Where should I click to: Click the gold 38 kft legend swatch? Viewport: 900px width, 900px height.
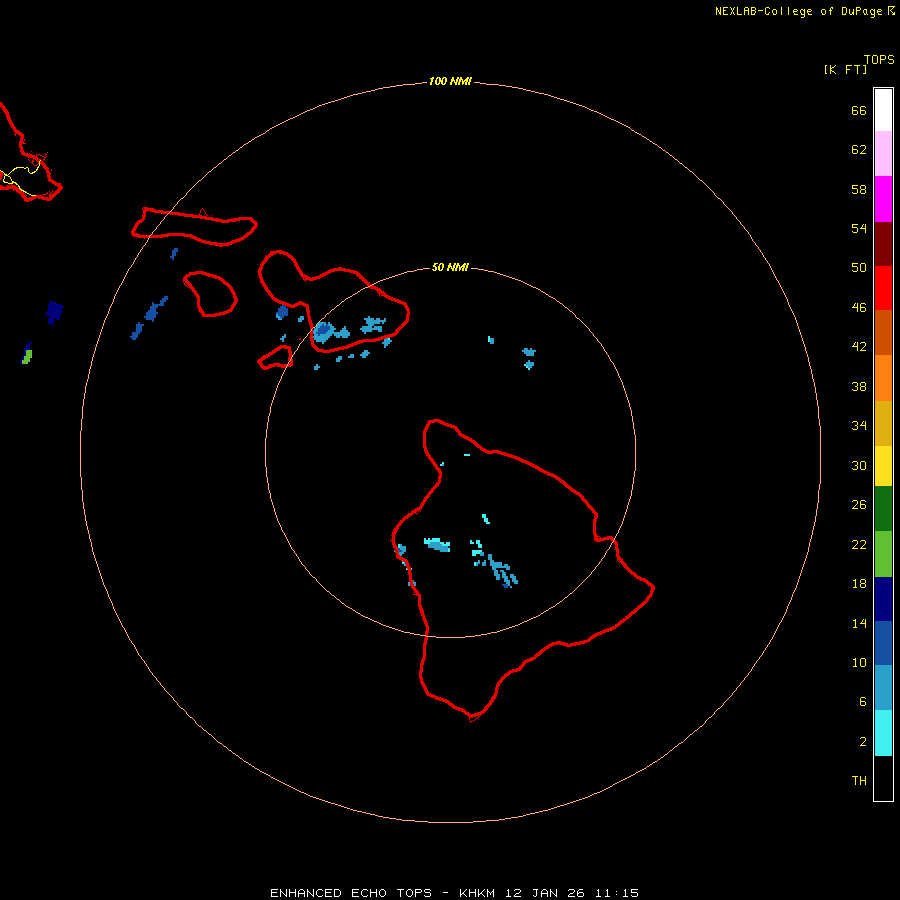[883, 423]
